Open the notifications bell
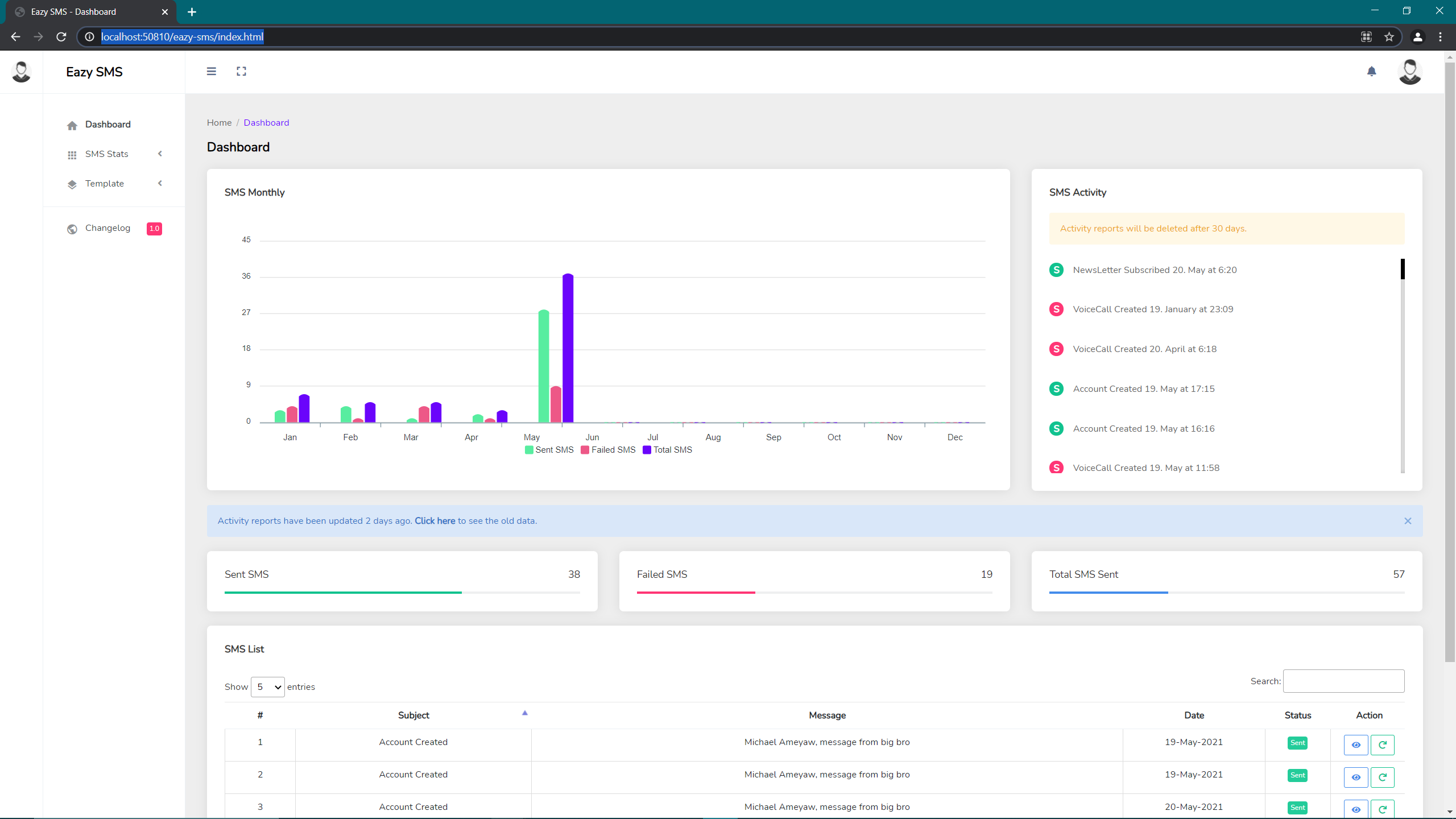The height and width of the screenshot is (819, 1456). 1371,71
